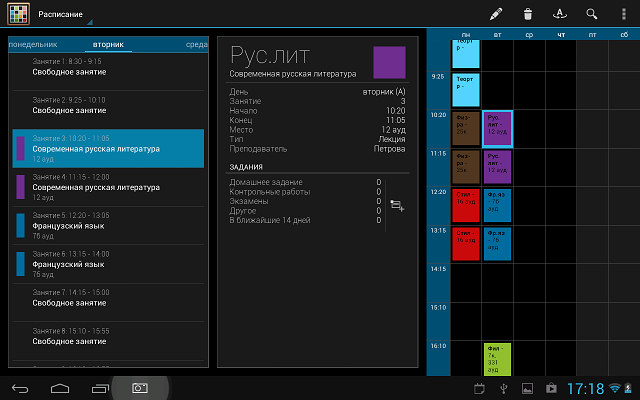Viewport: 640px width, 400px height.
Task: Tap the вт column header
Action: 498,35
